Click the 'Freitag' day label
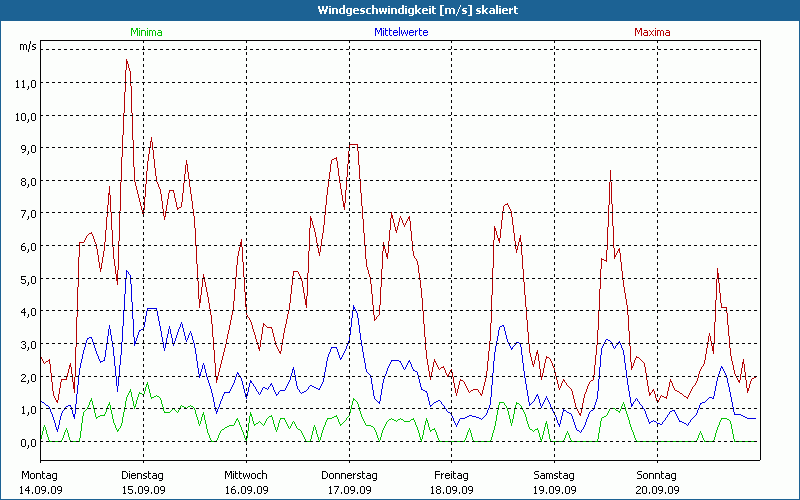This screenshot has width=800, height=500. 452,476
